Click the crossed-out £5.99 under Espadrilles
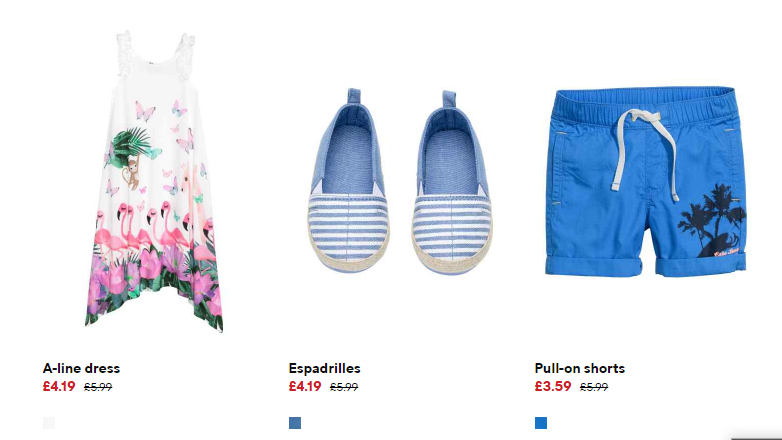This screenshot has width=782, height=440. click(x=344, y=387)
